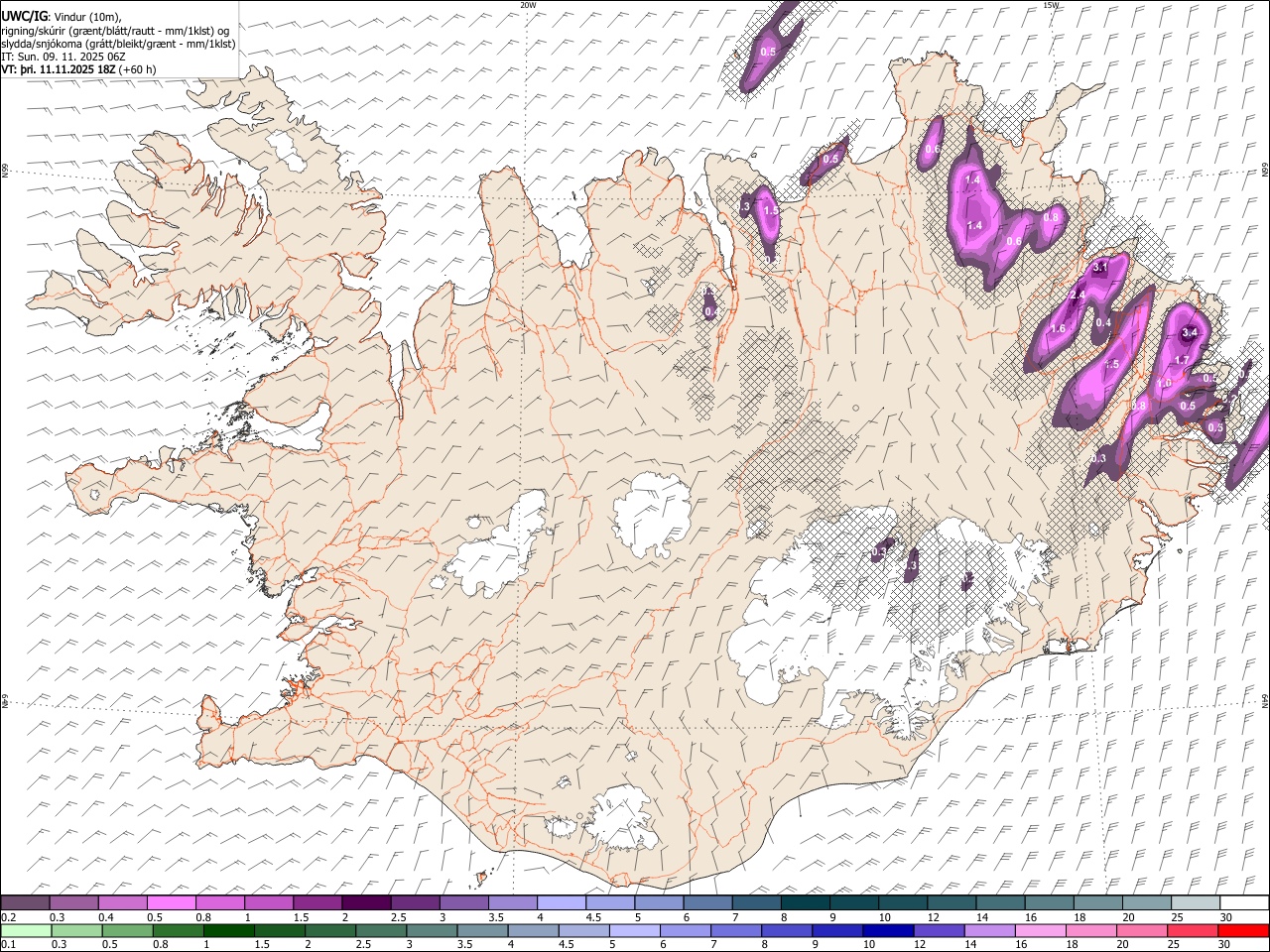The height and width of the screenshot is (952, 1270).
Task: Click the "20W" longitude label
Action: 528,5
